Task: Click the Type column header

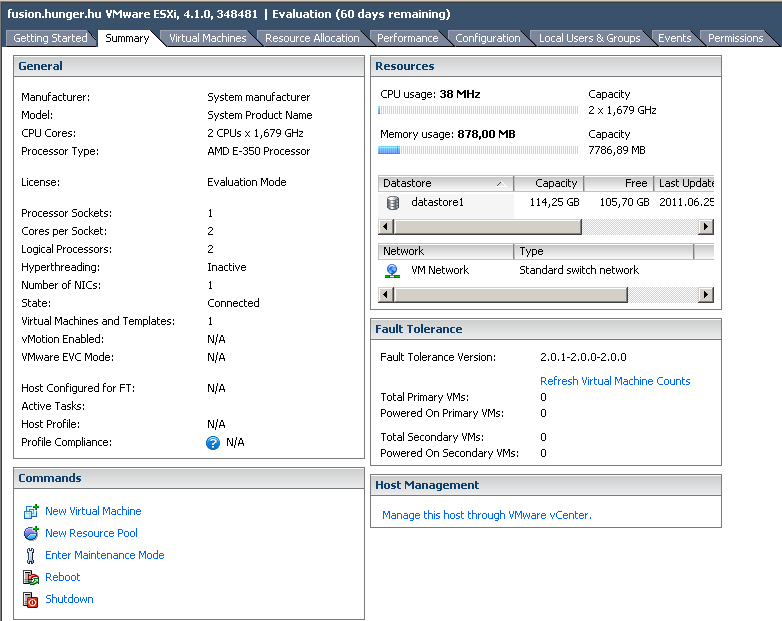Action: (x=603, y=251)
